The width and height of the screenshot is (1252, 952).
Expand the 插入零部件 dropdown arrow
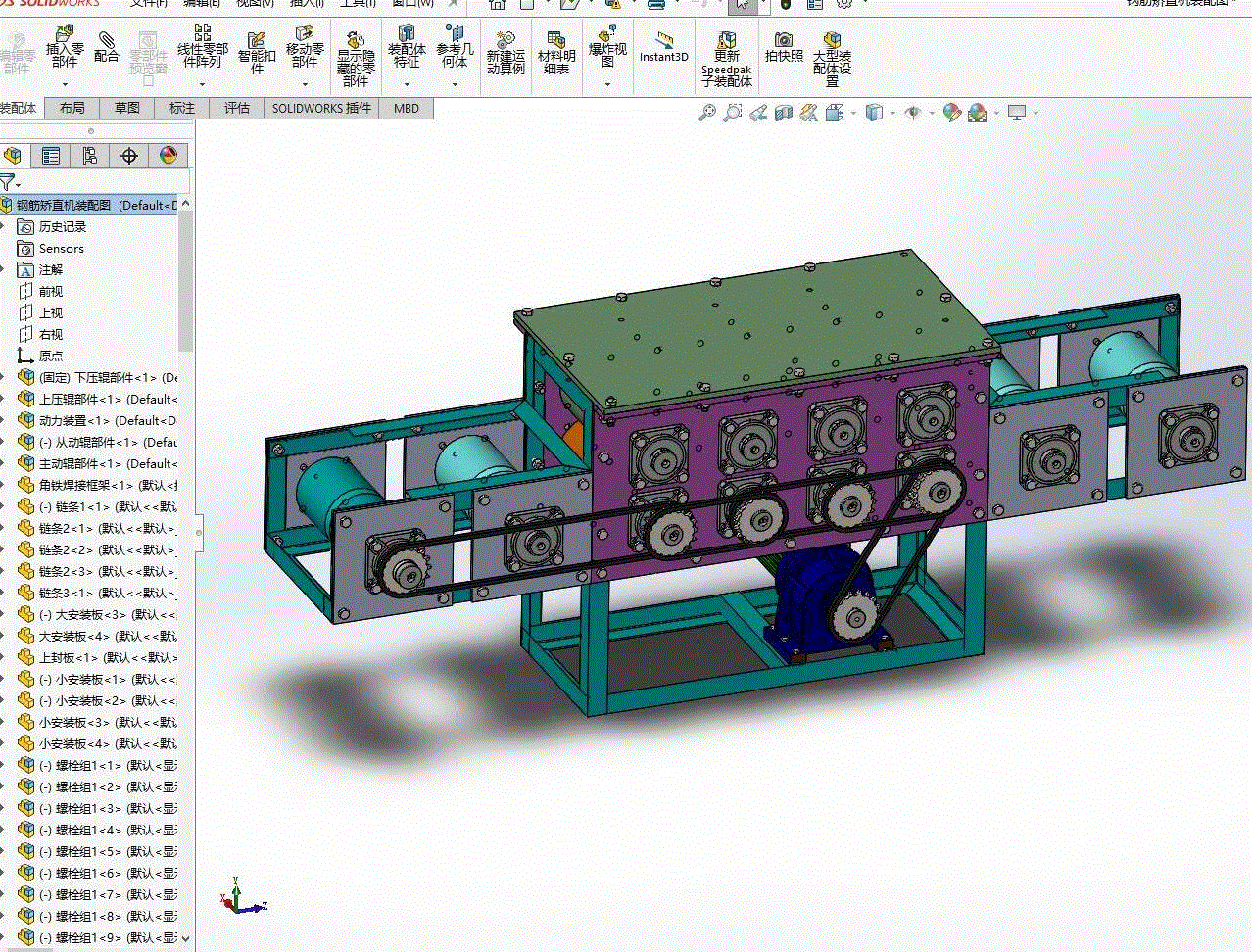point(65,84)
